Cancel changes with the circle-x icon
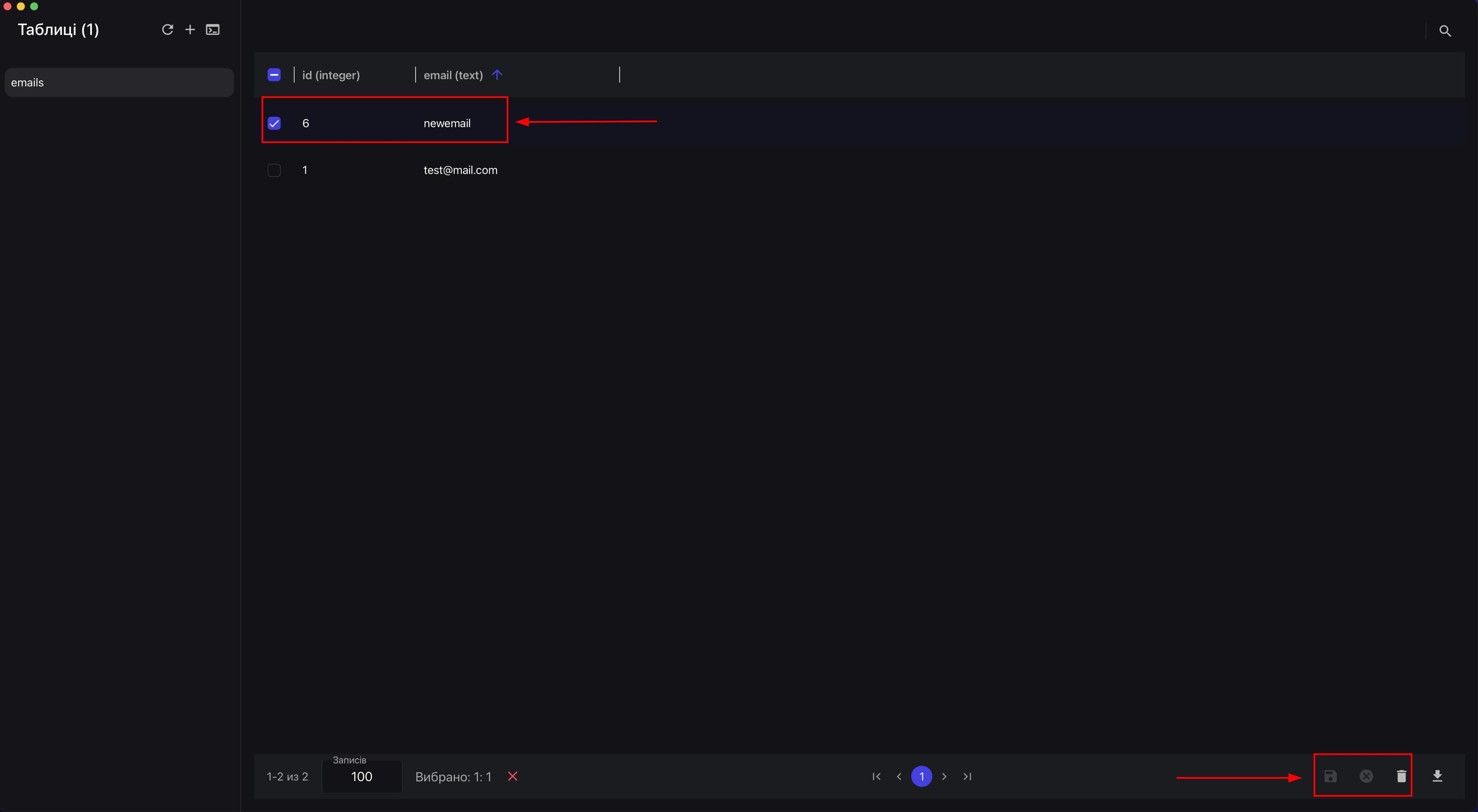This screenshot has width=1478, height=812. (x=1366, y=777)
